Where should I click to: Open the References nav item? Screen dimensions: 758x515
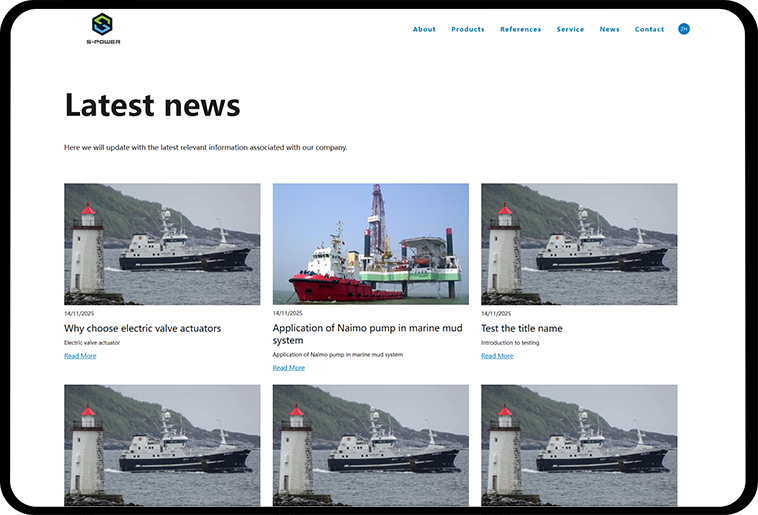[x=520, y=29]
